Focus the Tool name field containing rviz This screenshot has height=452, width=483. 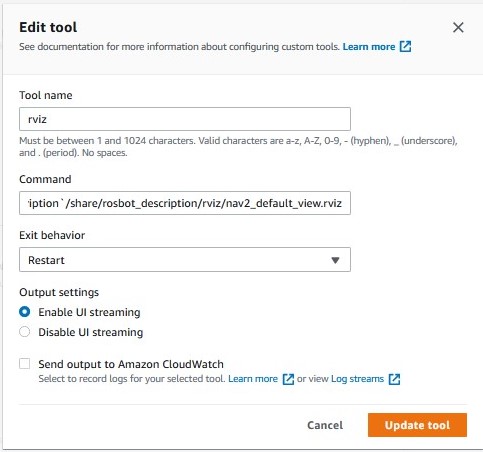185,119
